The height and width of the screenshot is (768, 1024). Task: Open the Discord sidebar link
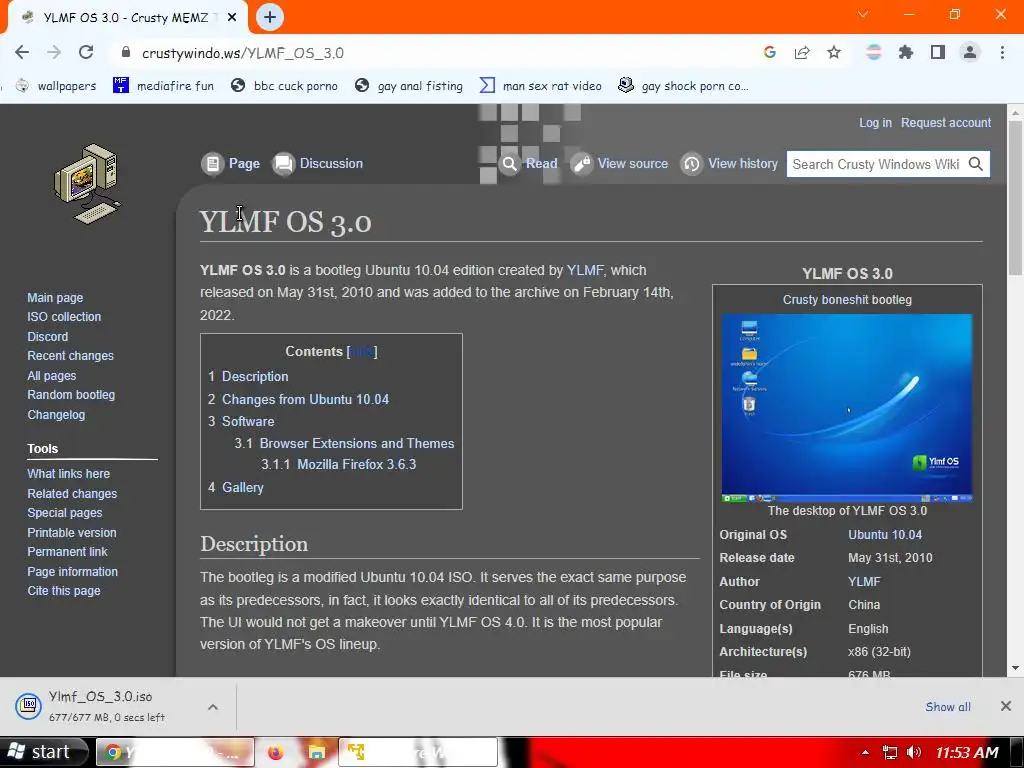48,336
